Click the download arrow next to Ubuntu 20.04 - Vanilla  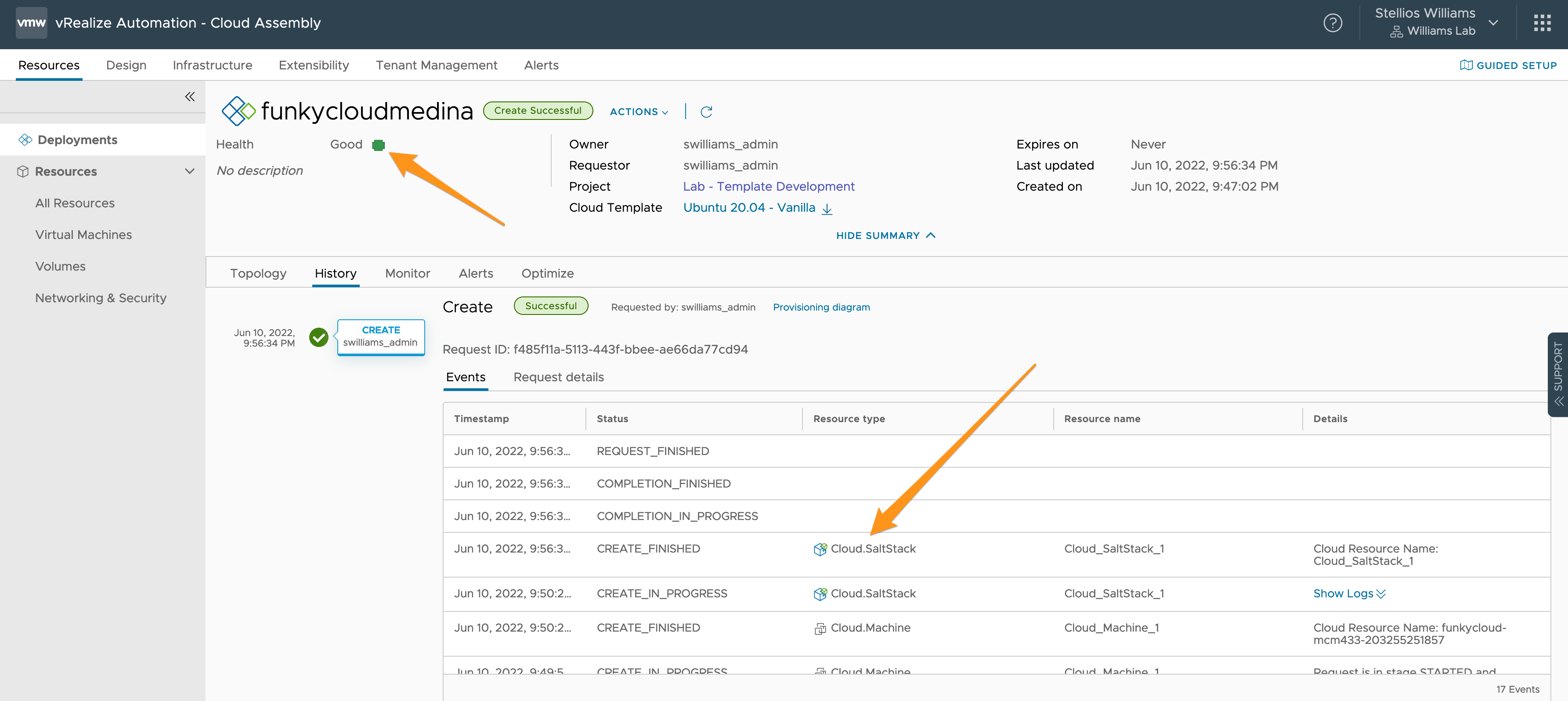pyautogui.click(x=827, y=209)
